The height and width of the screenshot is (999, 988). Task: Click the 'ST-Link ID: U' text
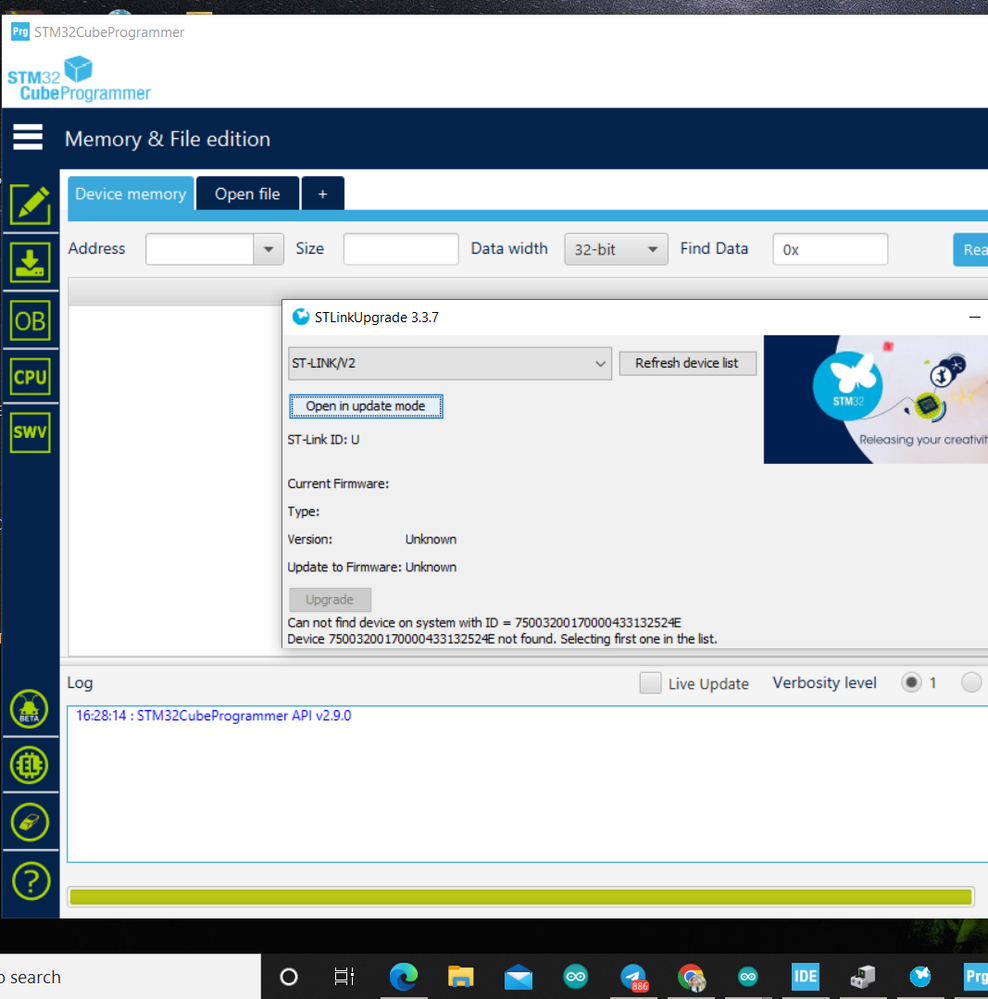click(x=324, y=440)
